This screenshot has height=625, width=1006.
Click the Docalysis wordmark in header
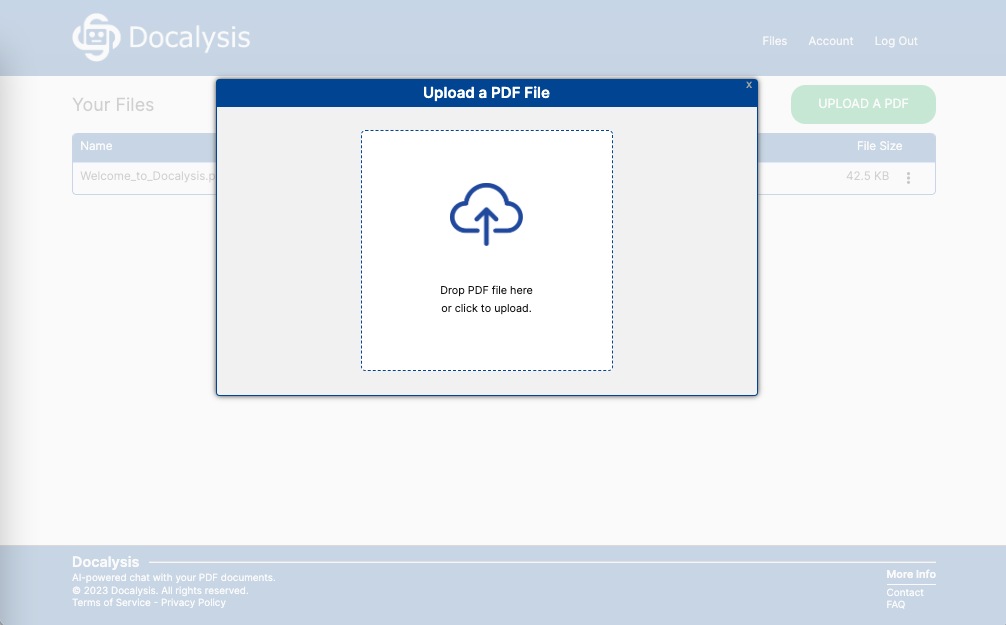click(x=189, y=37)
